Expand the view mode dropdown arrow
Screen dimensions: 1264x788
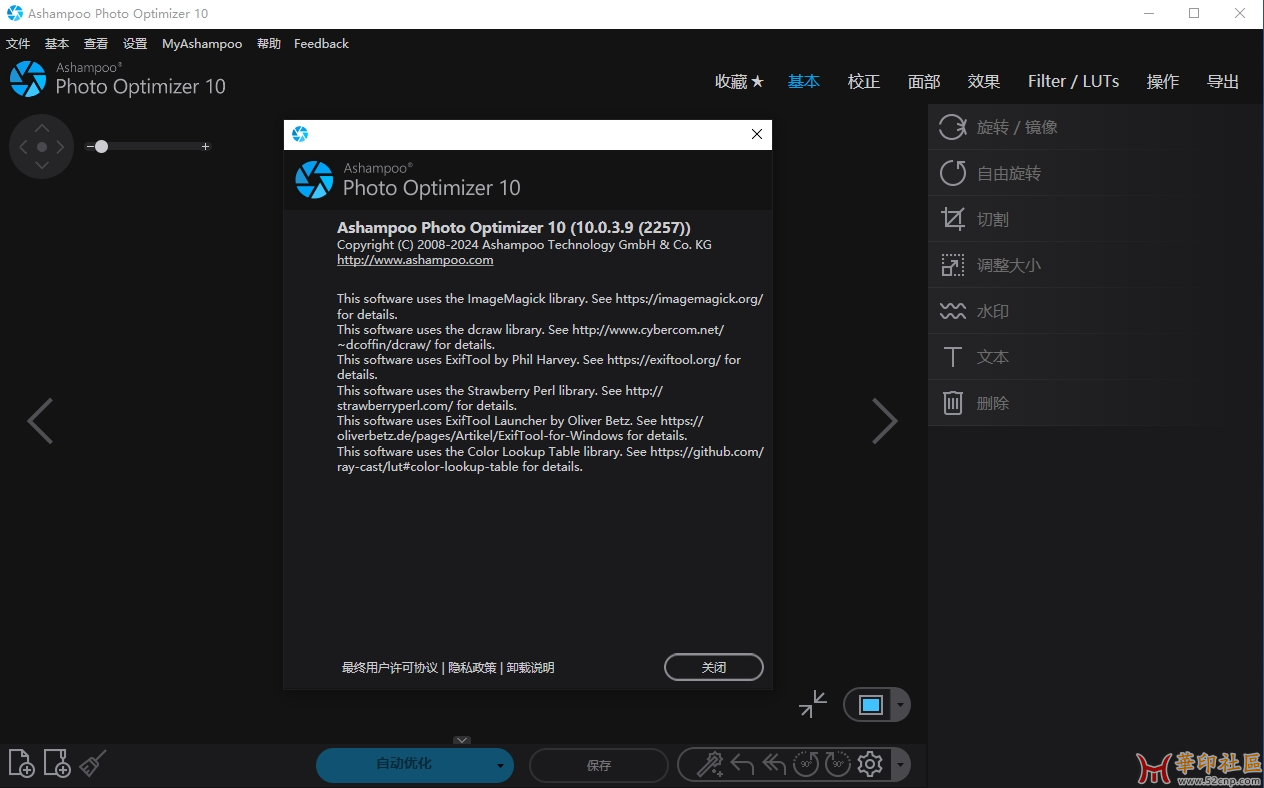900,705
